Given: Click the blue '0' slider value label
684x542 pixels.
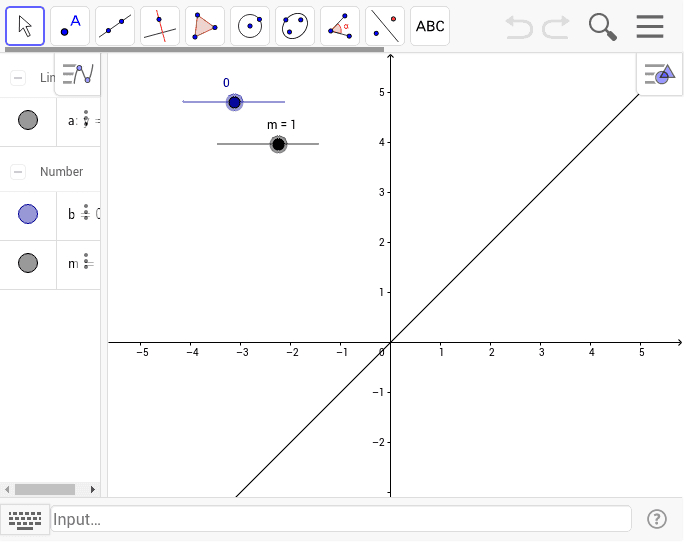Looking at the screenshot, I should pos(226,82).
